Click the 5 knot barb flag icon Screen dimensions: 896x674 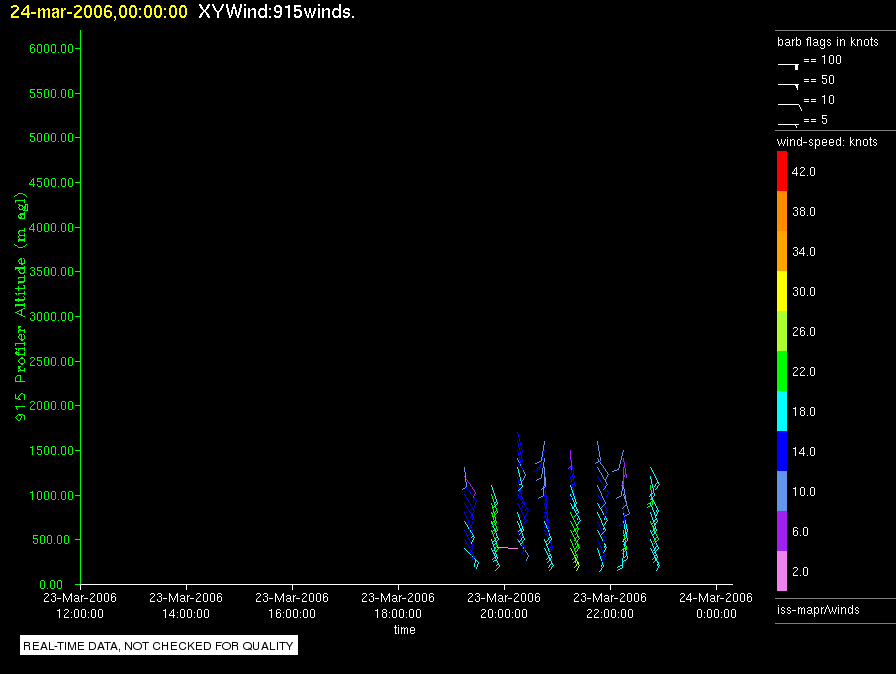pos(788,125)
